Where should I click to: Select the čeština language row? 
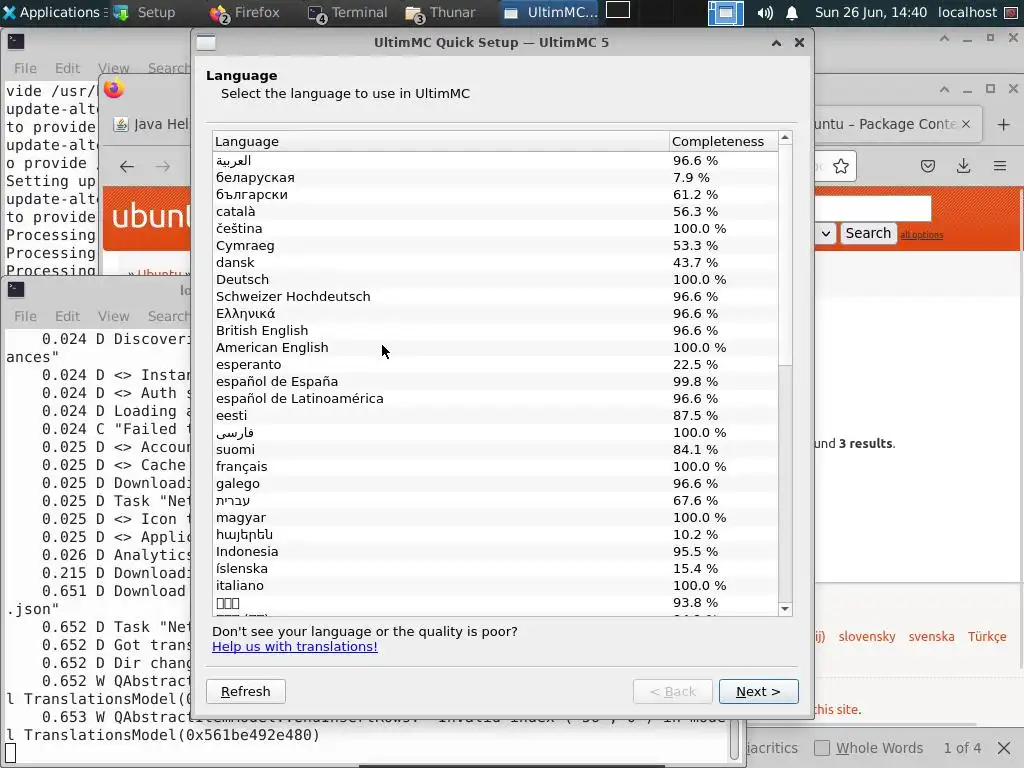pos(495,229)
